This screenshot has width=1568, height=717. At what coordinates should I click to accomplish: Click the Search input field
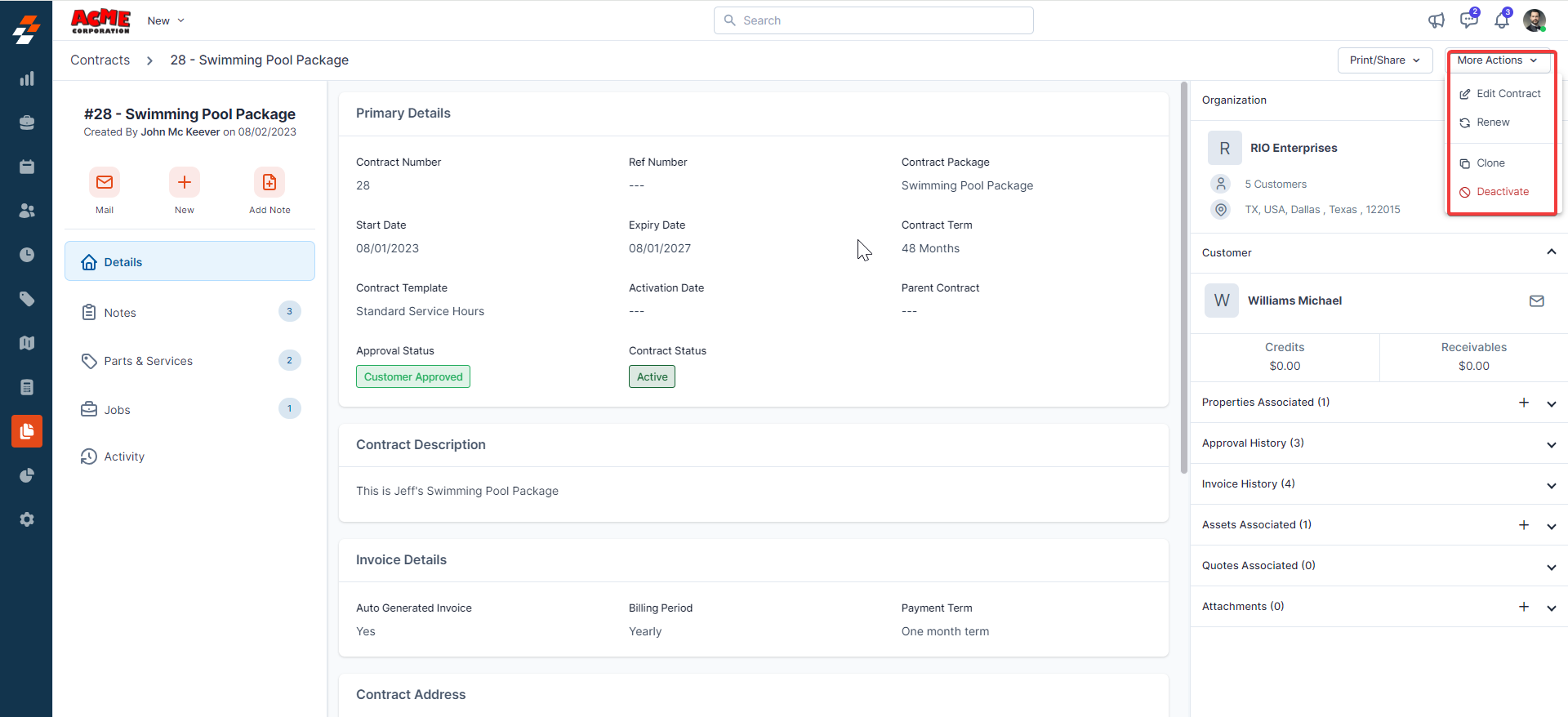click(x=874, y=20)
